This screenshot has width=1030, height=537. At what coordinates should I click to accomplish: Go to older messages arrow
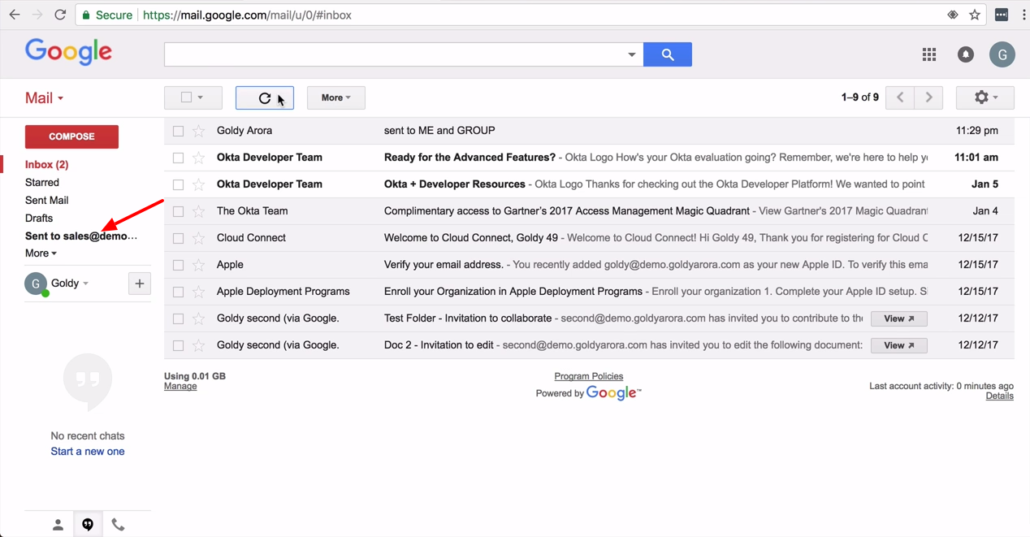[x=929, y=97]
